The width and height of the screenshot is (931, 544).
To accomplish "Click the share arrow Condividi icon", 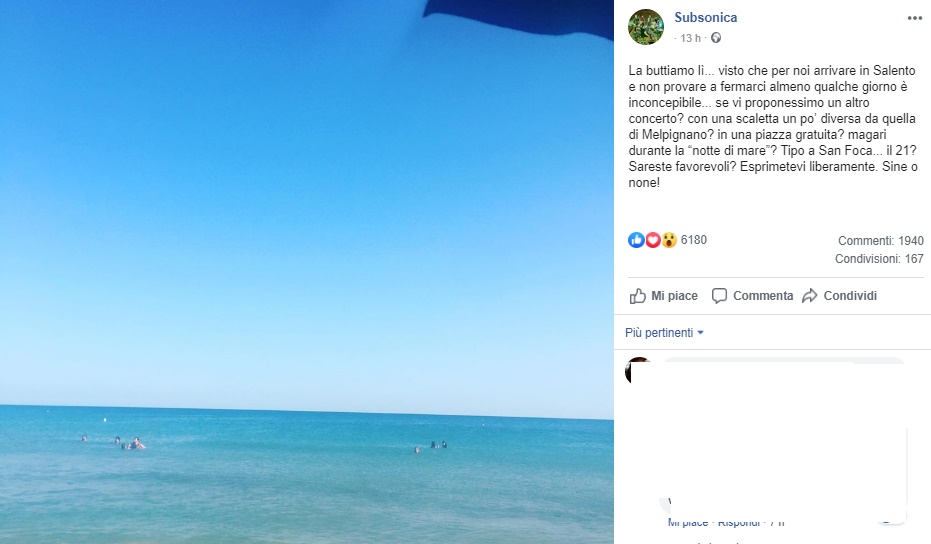I will [810, 296].
